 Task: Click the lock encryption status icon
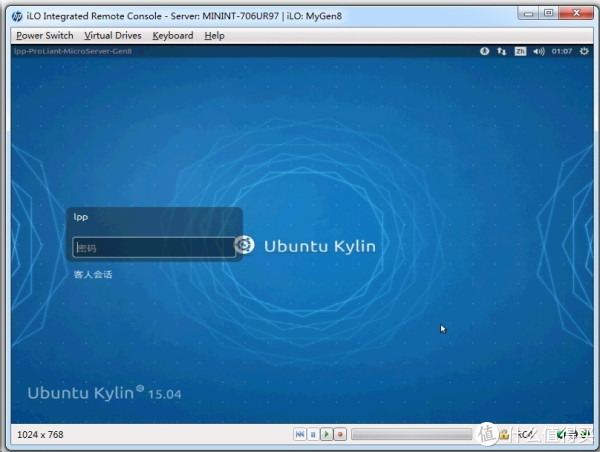pyautogui.click(x=506, y=435)
